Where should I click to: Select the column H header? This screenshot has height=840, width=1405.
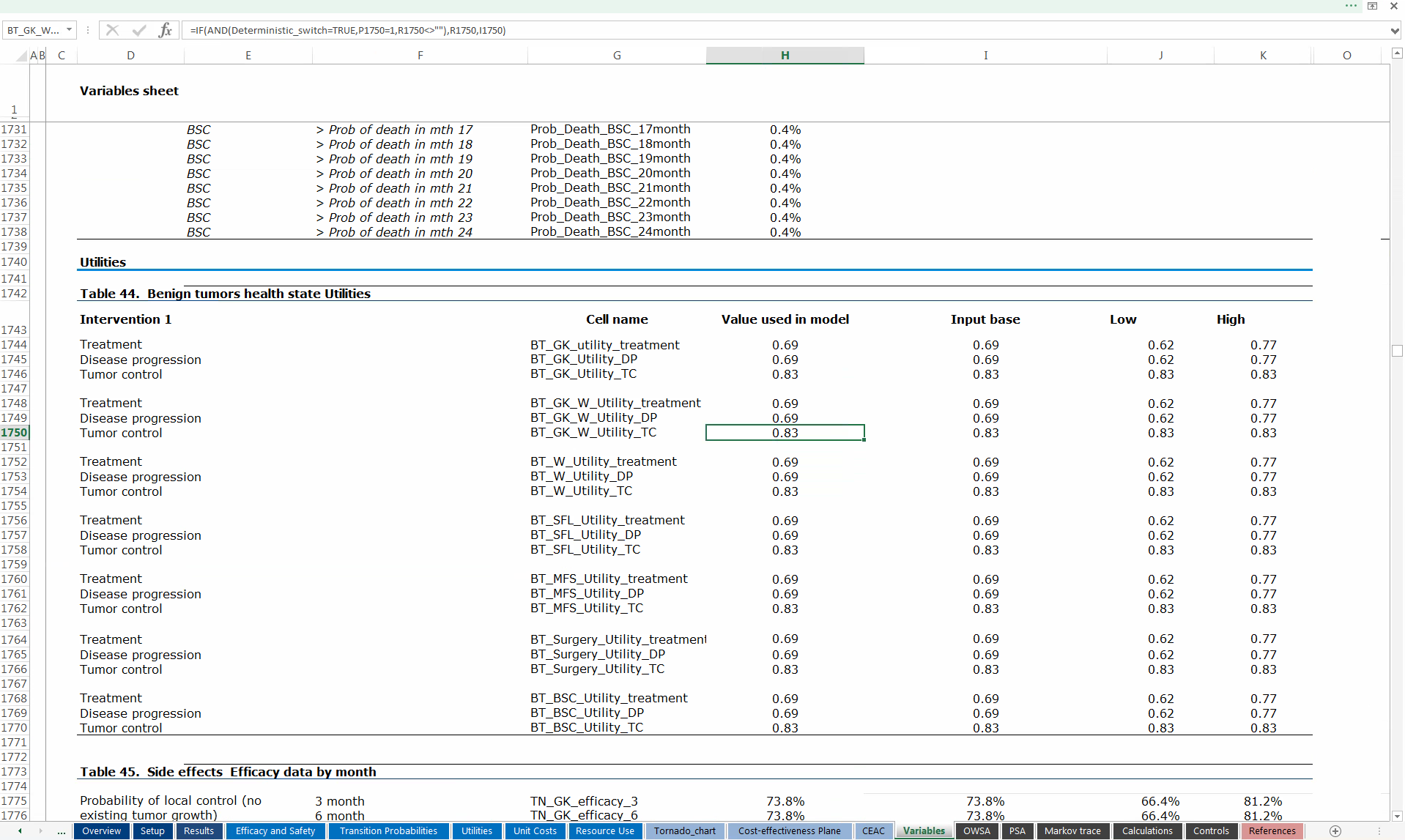point(784,55)
